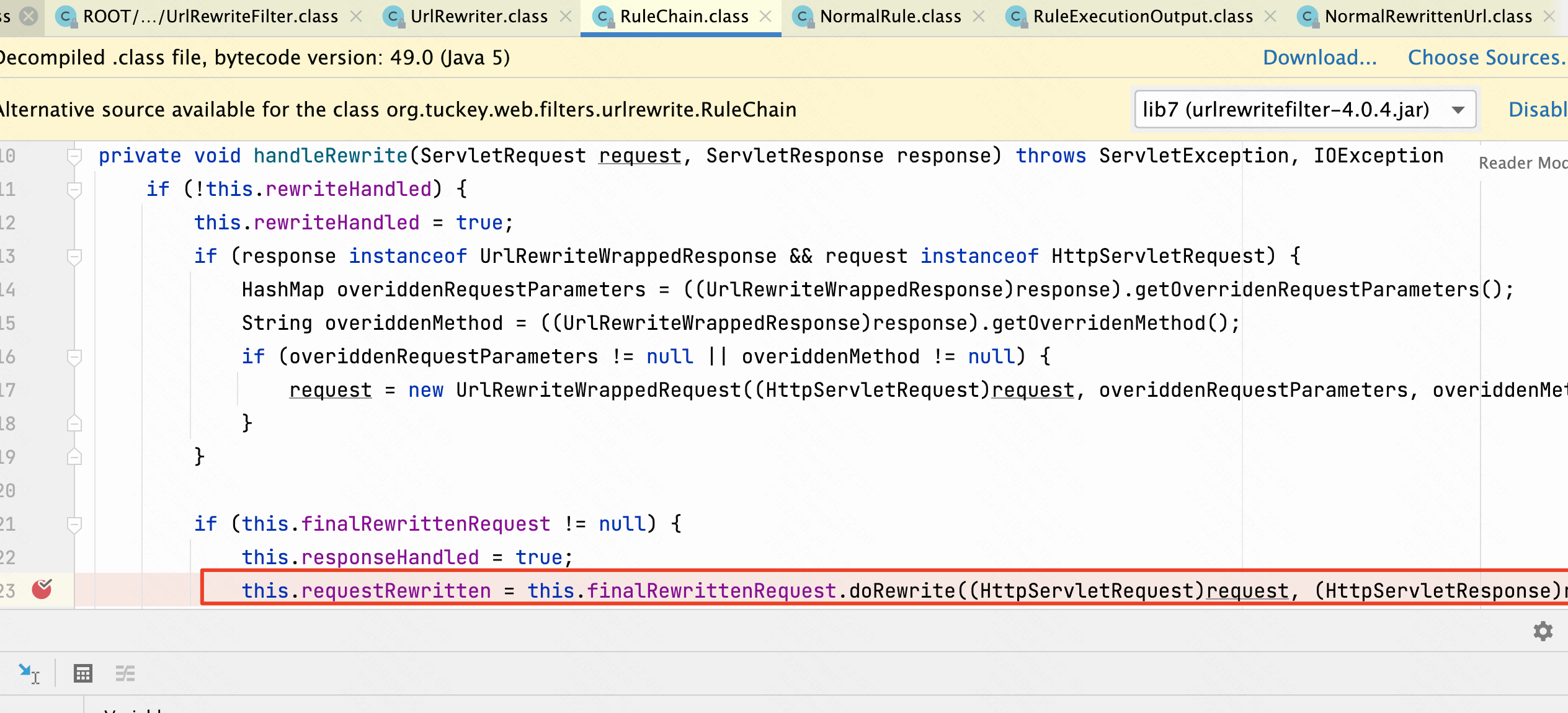
Task: Click the class icon on NormalRewrittenUrl.class tab
Action: click(x=1307, y=17)
